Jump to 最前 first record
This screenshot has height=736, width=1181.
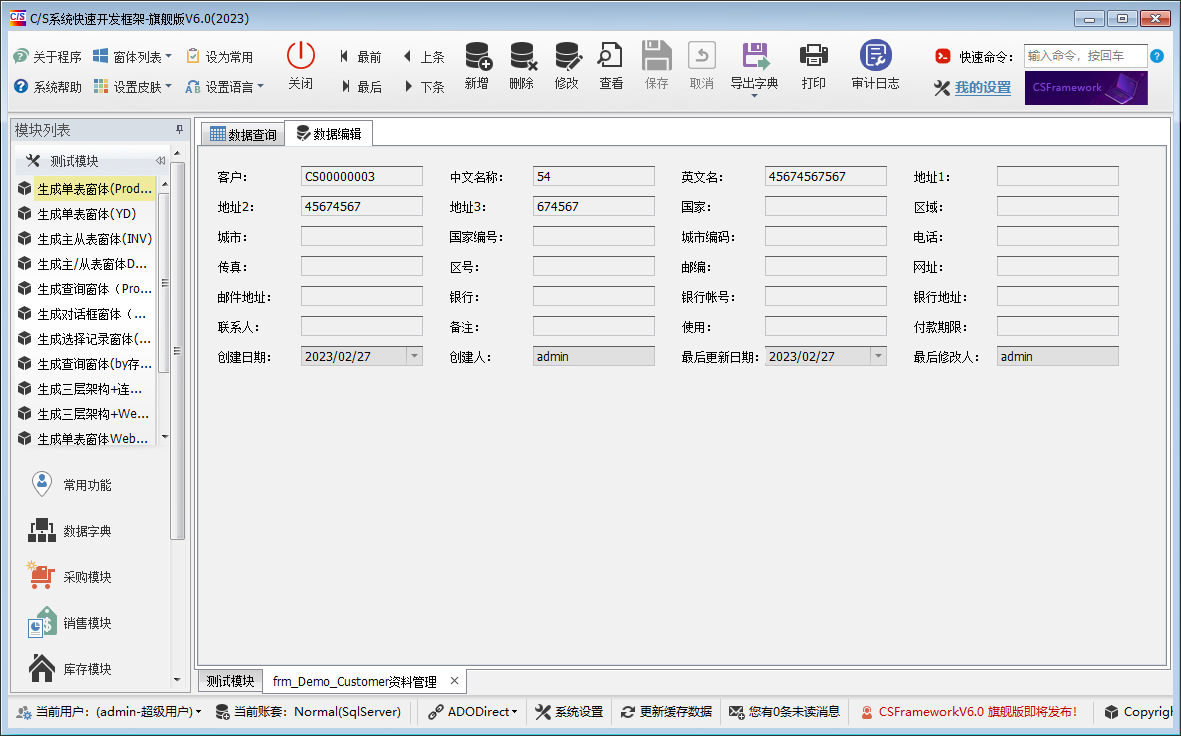click(360, 57)
